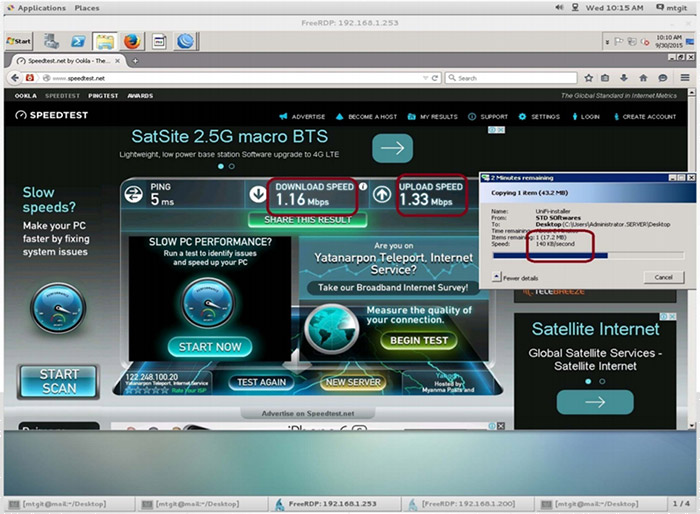Open the AWARDS nav item
This screenshot has width=700, height=514.
pyautogui.click(x=140, y=96)
